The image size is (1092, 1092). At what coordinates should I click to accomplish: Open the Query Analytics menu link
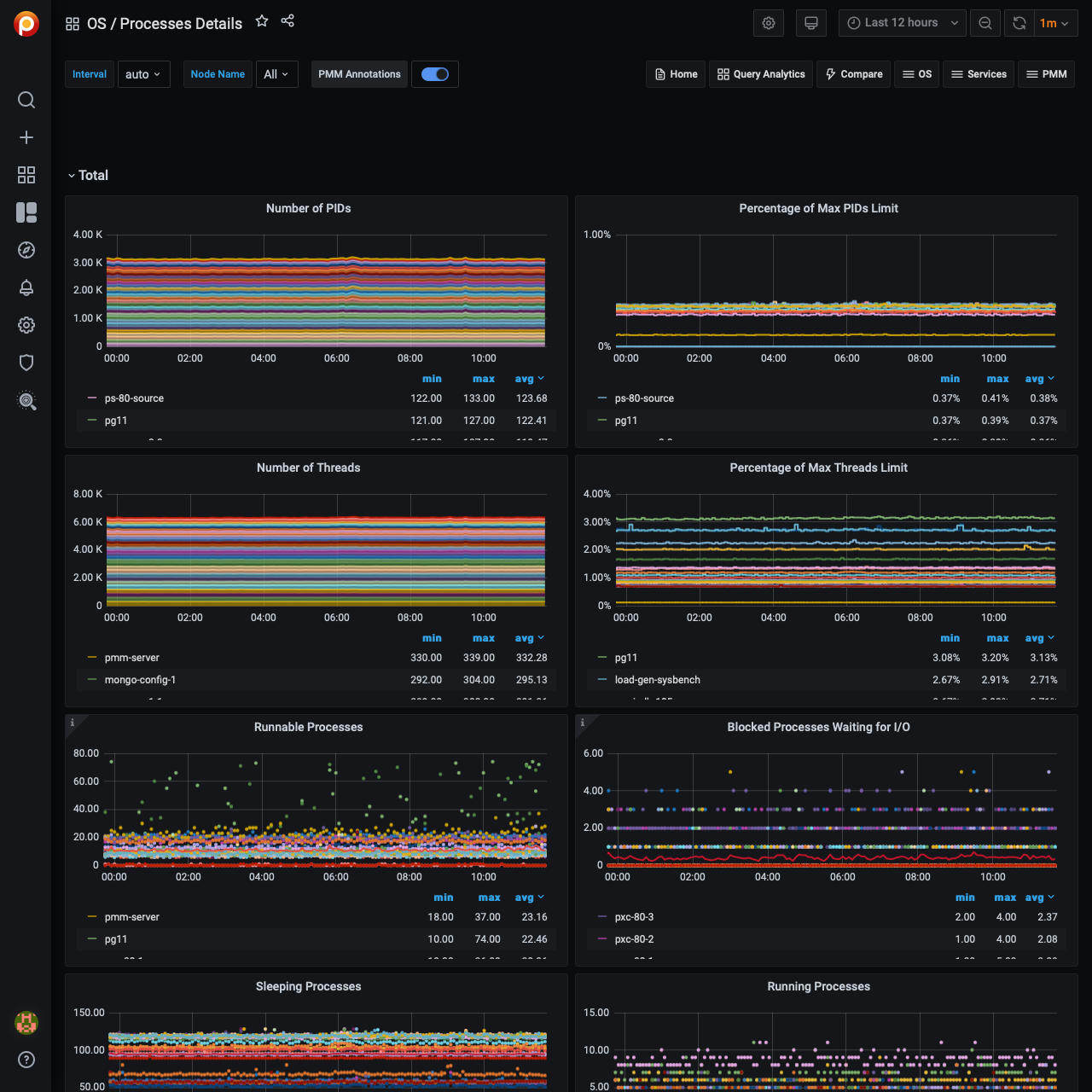tap(761, 74)
